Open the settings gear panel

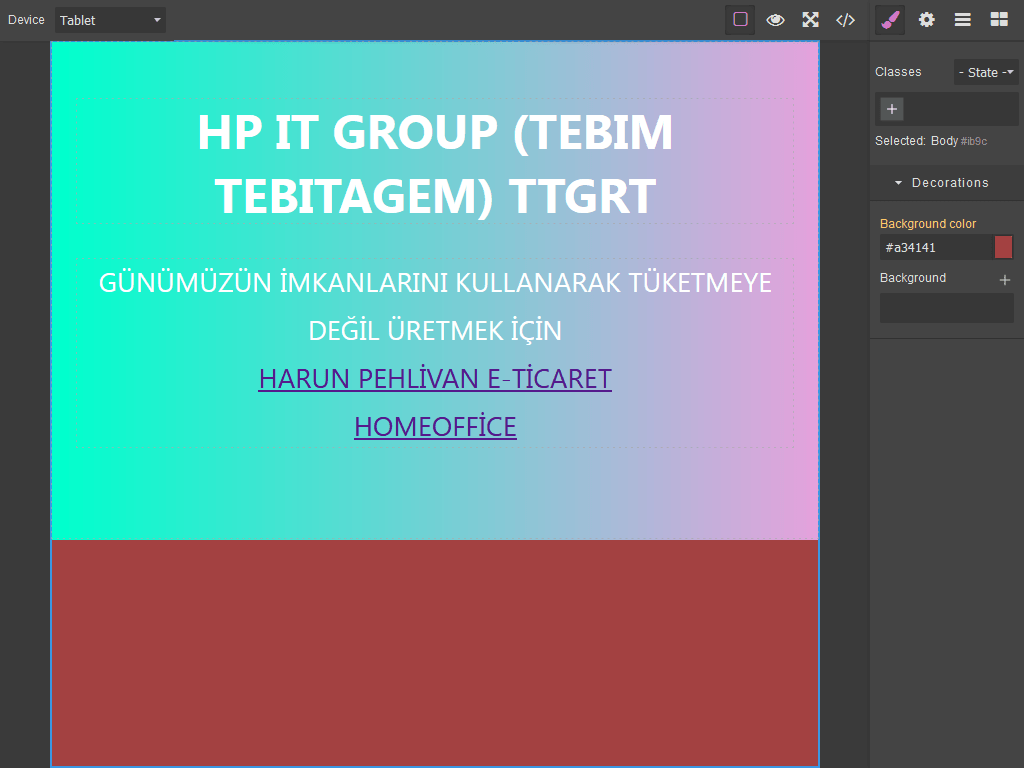(926, 20)
